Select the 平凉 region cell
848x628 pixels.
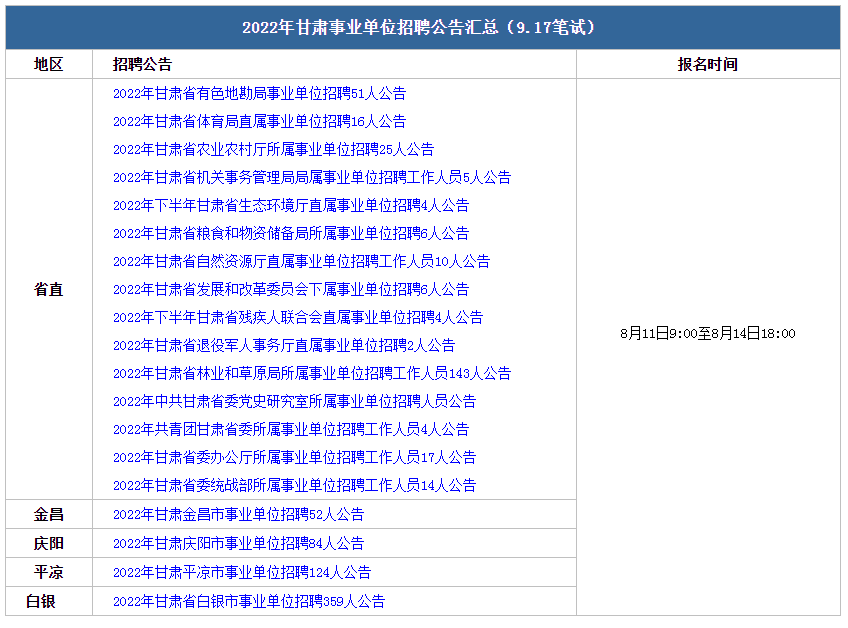[49, 572]
